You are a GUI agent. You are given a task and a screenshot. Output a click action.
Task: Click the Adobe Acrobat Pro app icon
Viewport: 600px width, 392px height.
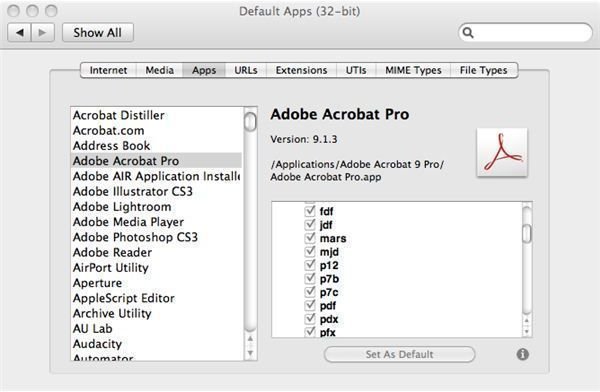[502, 152]
